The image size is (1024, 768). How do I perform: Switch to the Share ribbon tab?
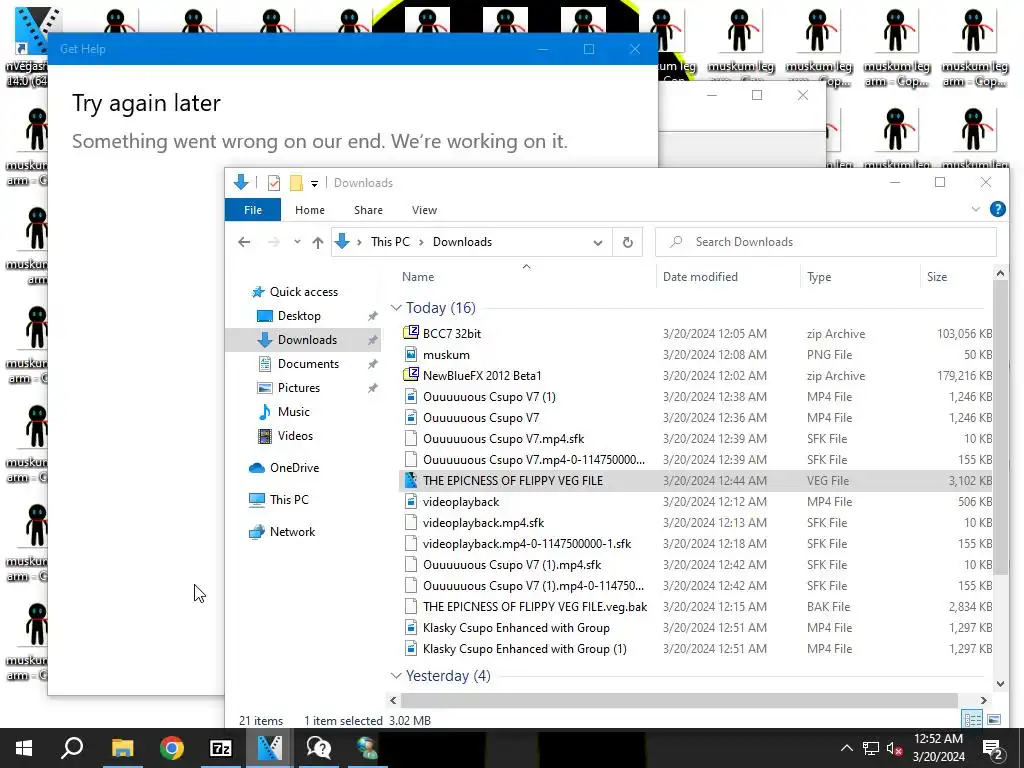368,210
